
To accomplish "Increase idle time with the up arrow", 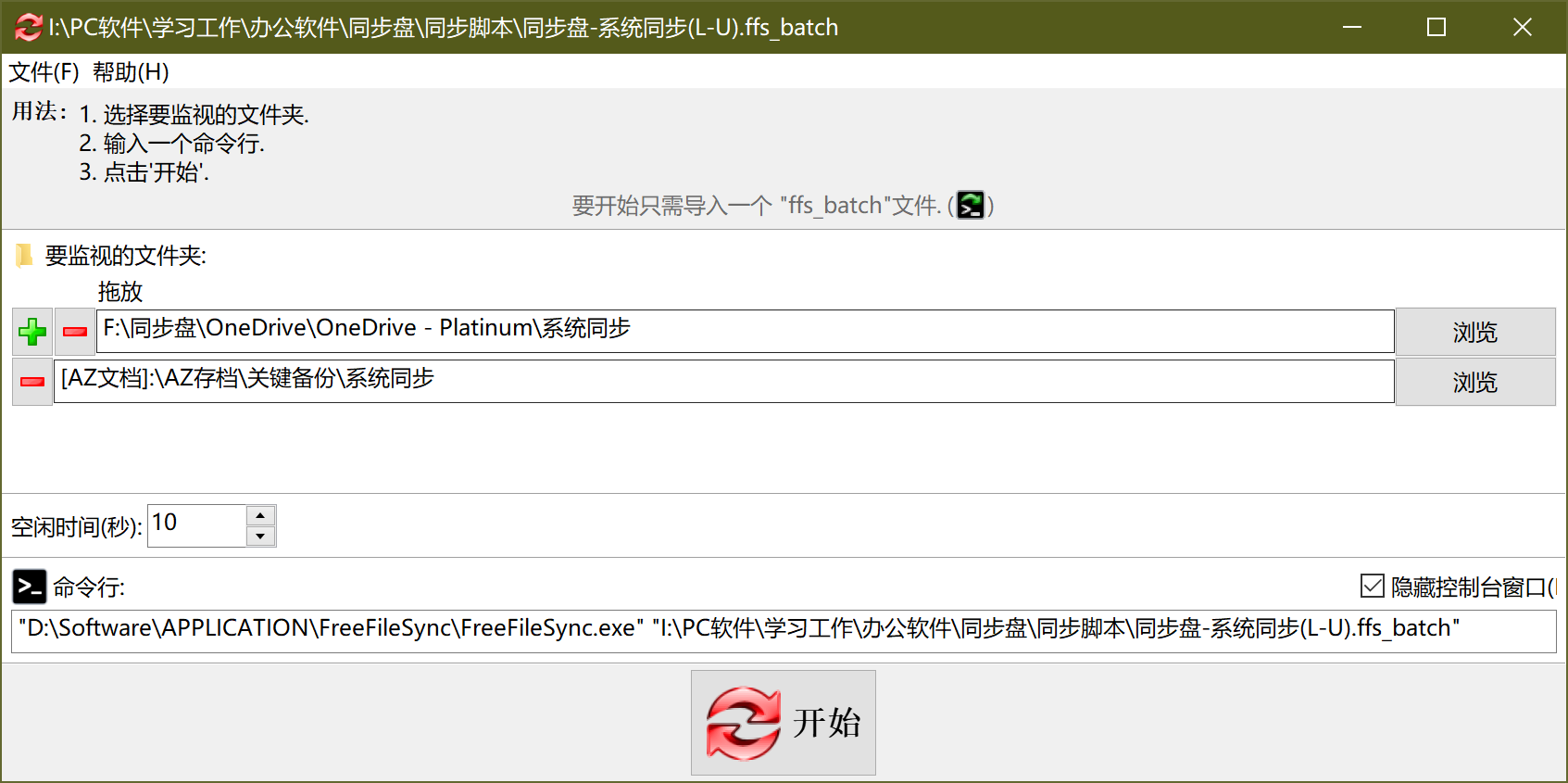I will click(x=261, y=515).
